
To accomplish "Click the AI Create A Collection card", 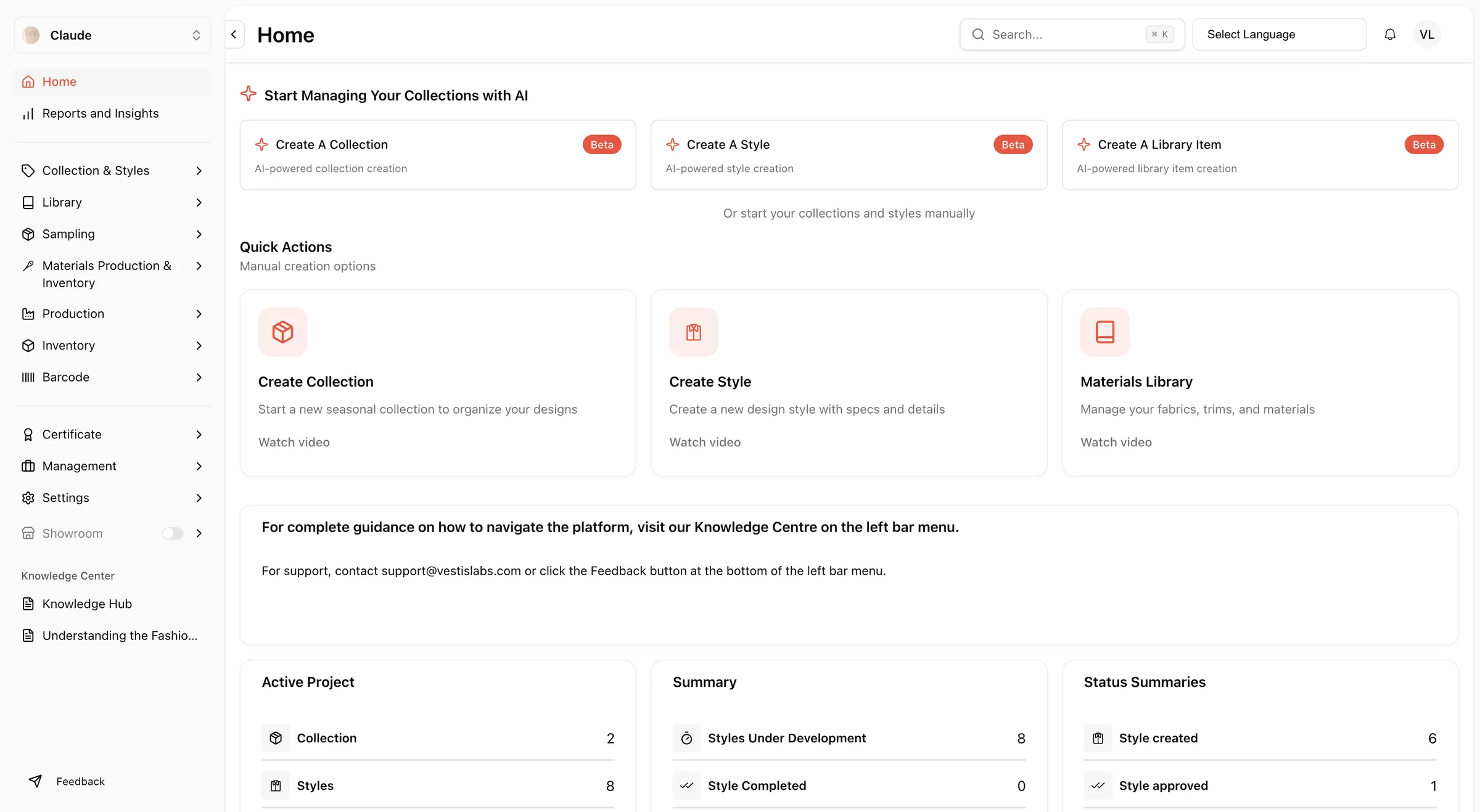I will [438, 155].
